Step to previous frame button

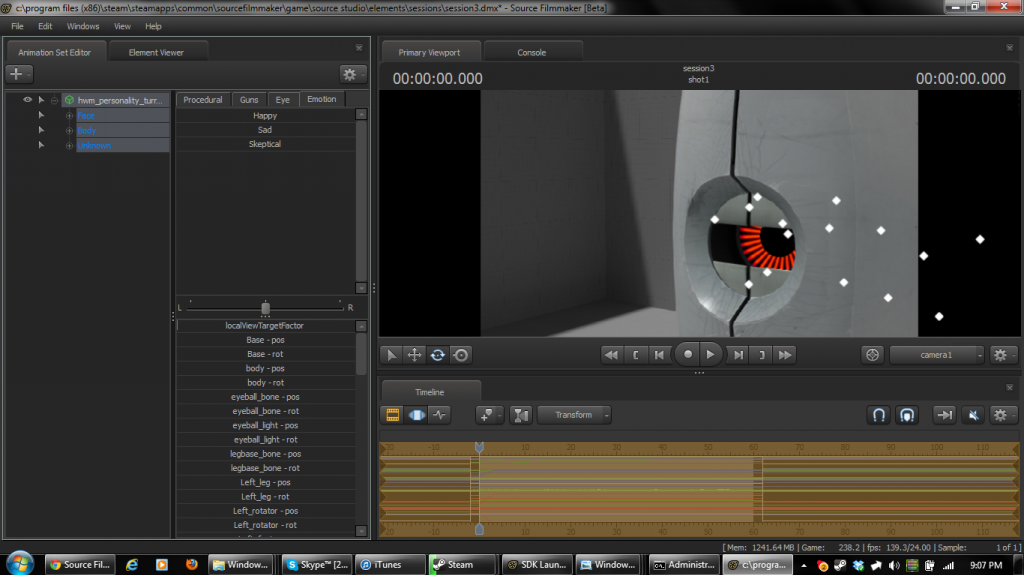pyautogui.click(x=659, y=355)
